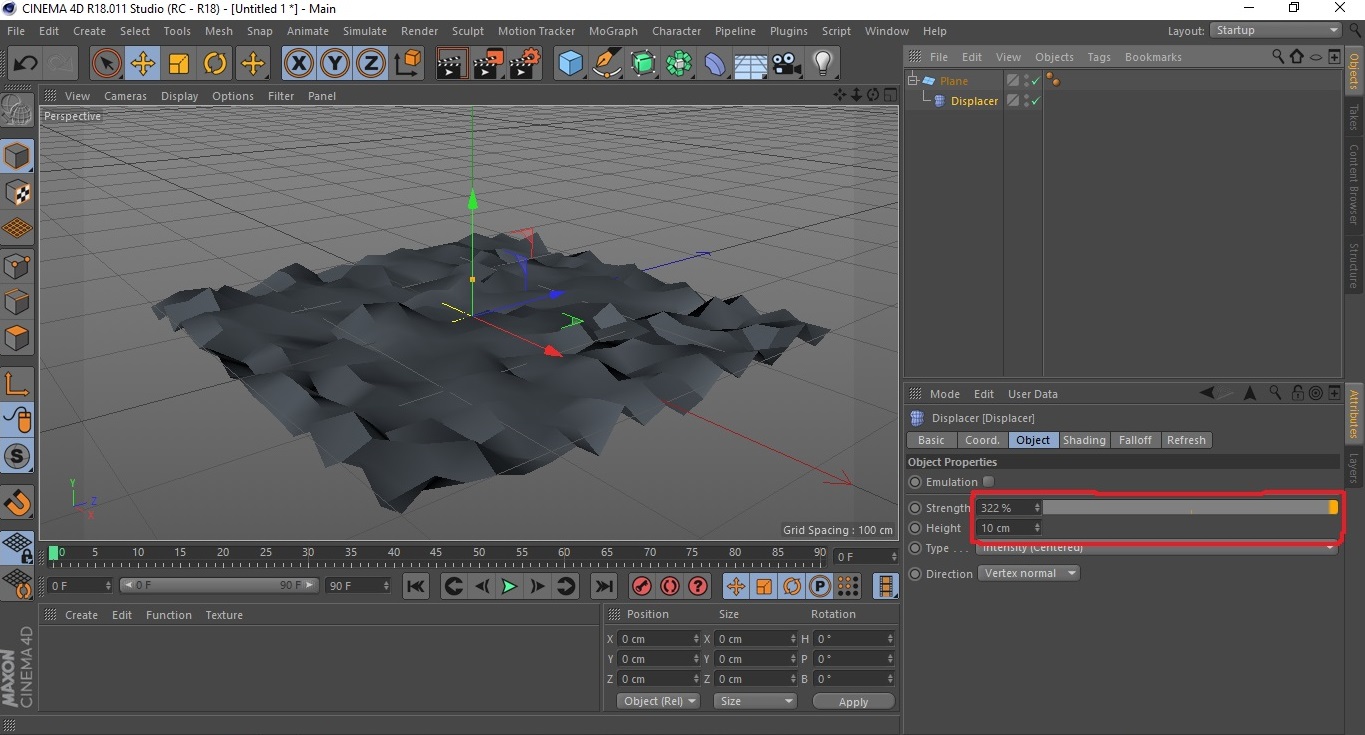This screenshot has width=1365, height=735.
Task: Click the Strength slider bar
Action: [x=1190, y=508]
